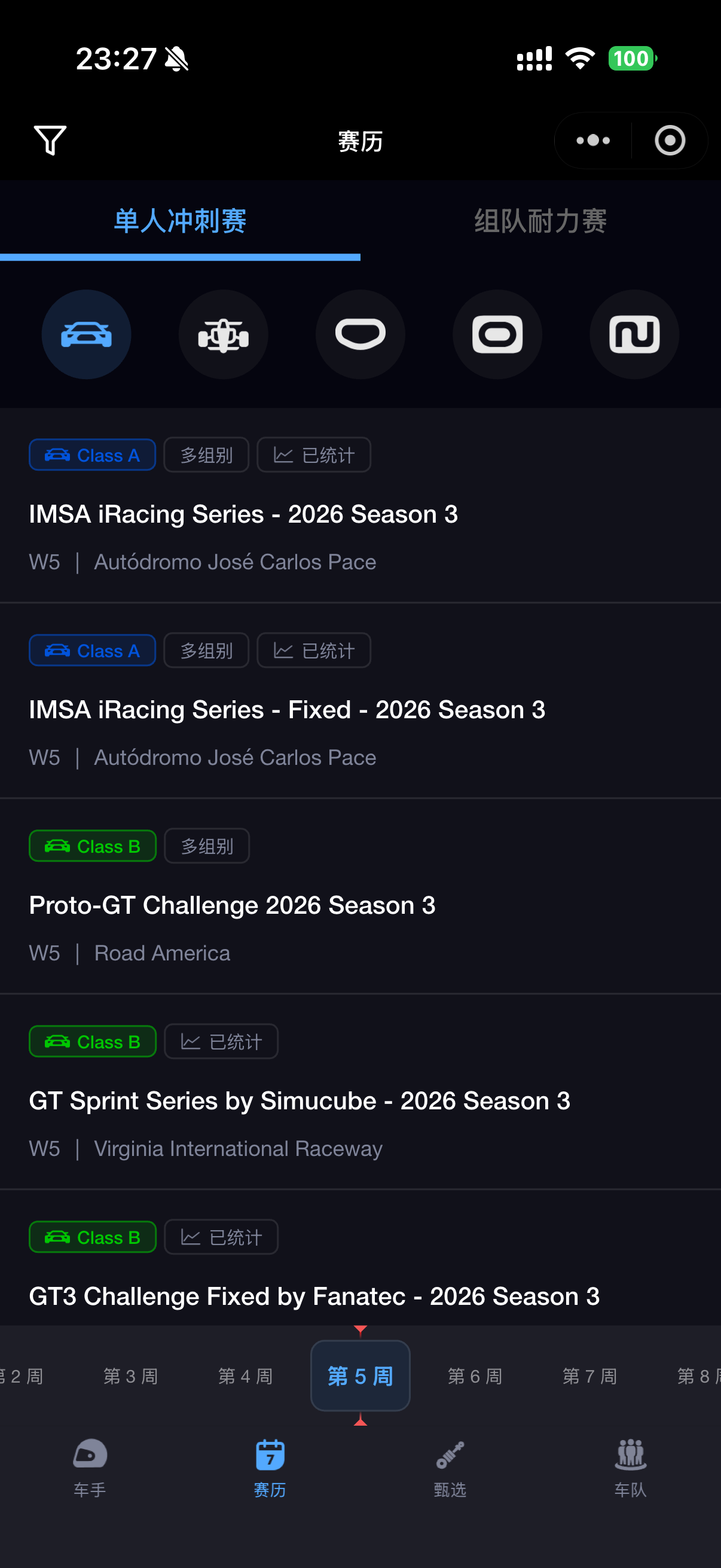This screenshot has width=721, height=1568.
Task: Go to 甄选 in bottom navigation
Action: point(450,1468)
